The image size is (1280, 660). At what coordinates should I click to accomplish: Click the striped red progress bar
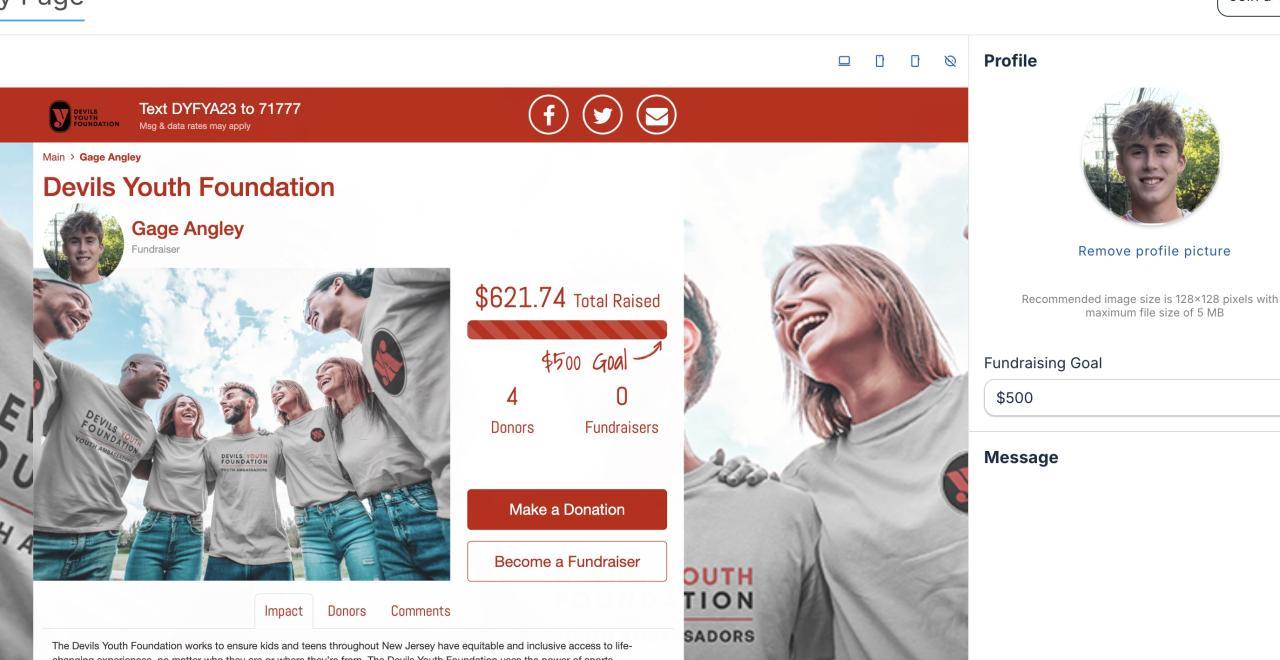point(567,330)
